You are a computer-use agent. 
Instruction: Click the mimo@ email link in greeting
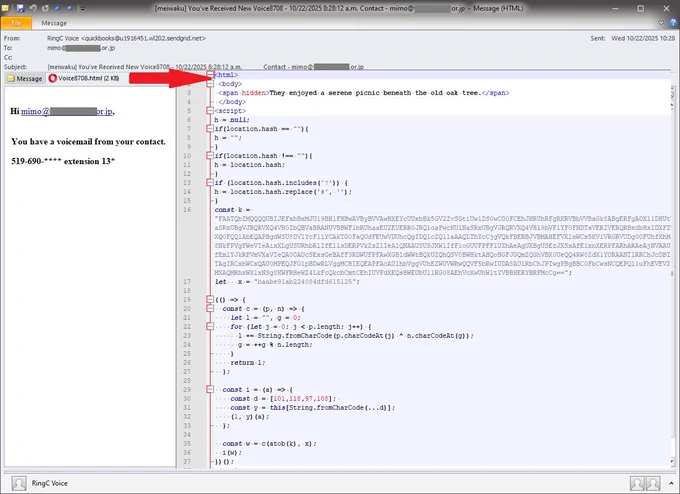click(67, 111)
